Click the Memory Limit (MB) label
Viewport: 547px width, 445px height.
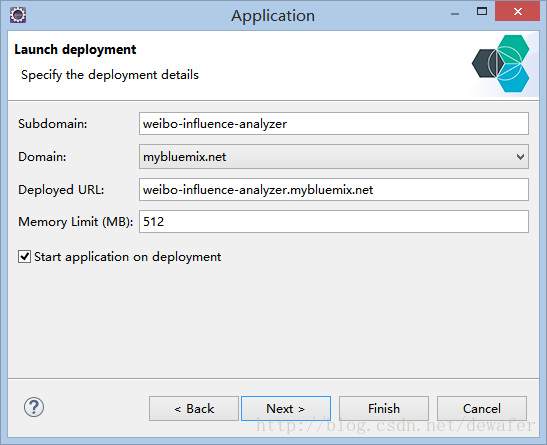click(x=76, y=222)
